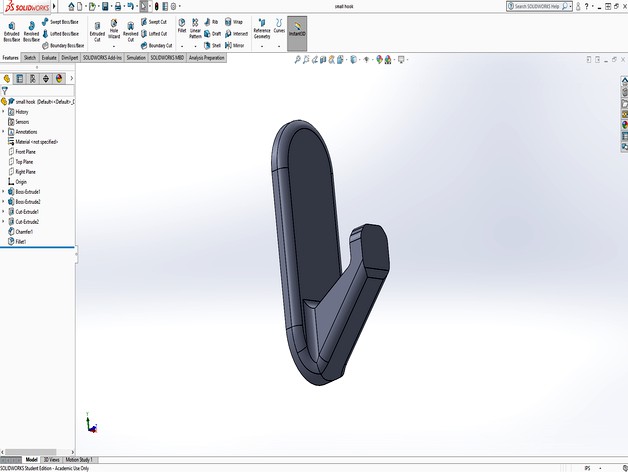Select the Chamfer1 feature in tree
The height and width of the screenshot is (472, 628).
(x=24, y=231)
